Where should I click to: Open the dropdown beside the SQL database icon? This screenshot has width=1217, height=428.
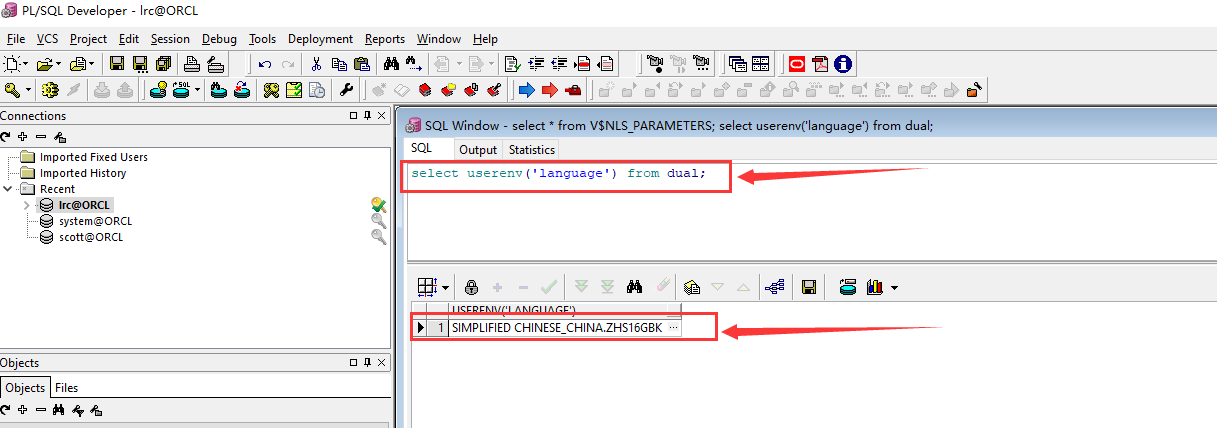pyautogui.click(x=197, y=90)
